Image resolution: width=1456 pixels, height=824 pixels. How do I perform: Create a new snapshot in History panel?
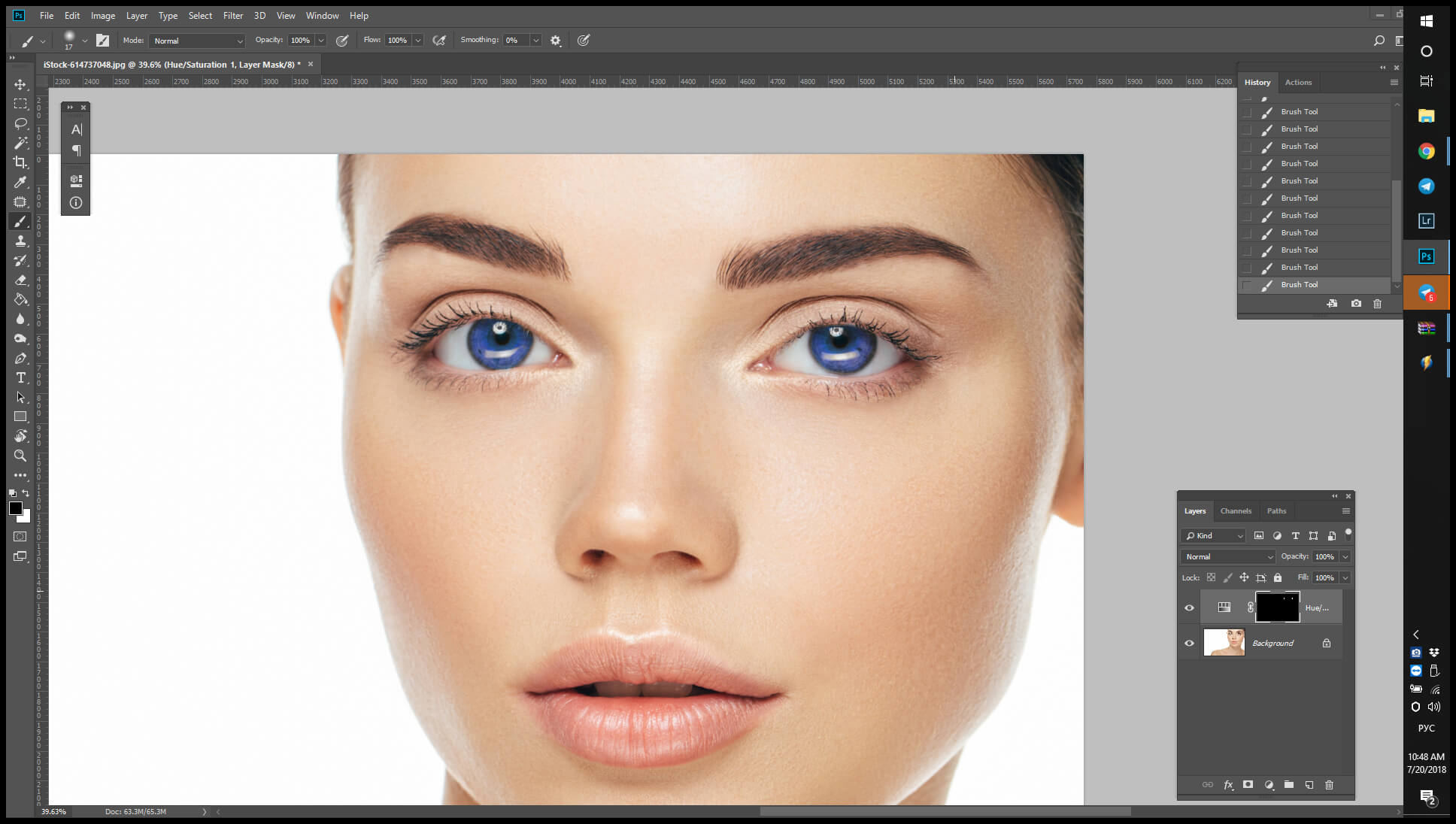pyautogui.click(x=1355, y=304)
